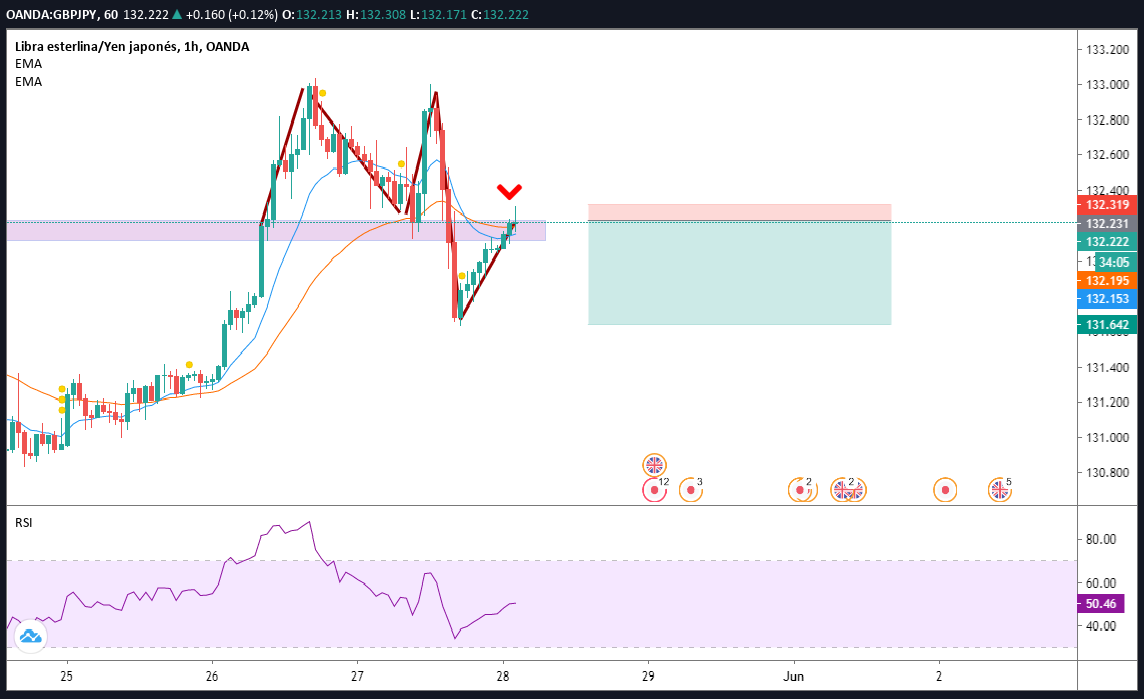Click the L:132.171 low value
Image resolution: width=1144 pixels, height=699 pixels.
pyautogui.click(x=438, y=15)
